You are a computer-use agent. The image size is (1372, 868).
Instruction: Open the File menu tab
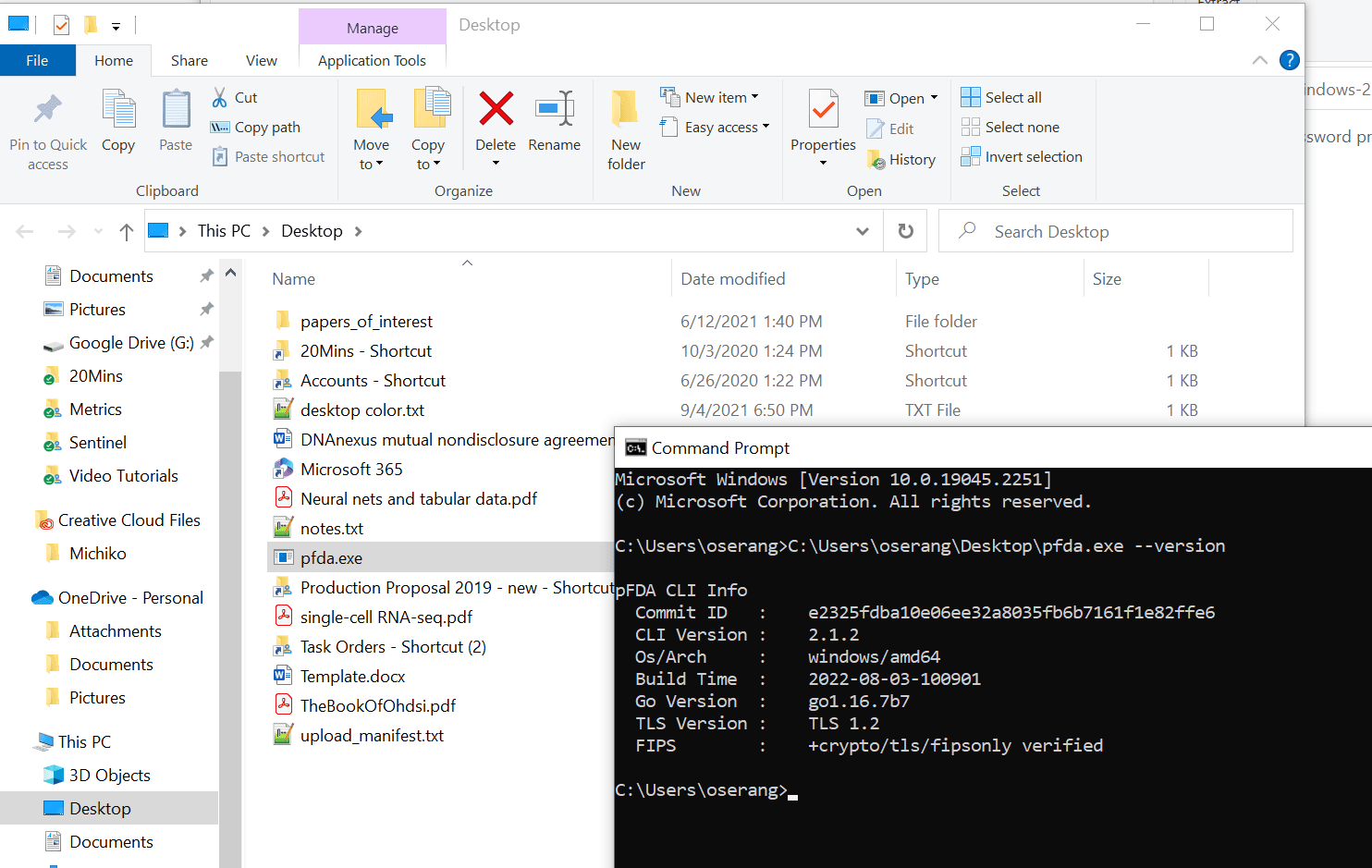[x=37, y=60]
